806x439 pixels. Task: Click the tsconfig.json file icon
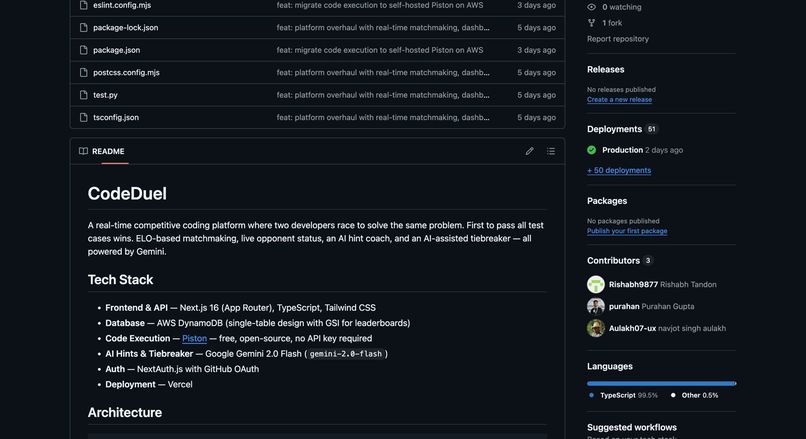[x=83, y=117]
